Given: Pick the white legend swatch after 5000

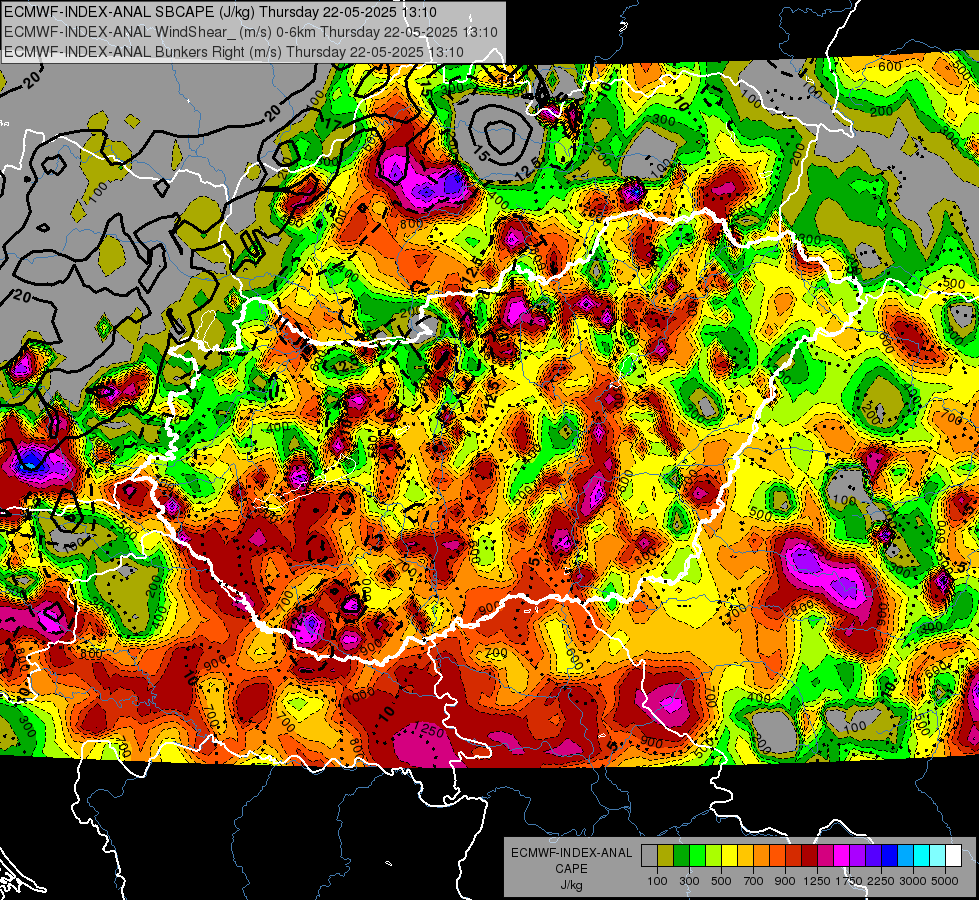Looking at the screenshot, I should pyautogui.click(x=953, y=855).
